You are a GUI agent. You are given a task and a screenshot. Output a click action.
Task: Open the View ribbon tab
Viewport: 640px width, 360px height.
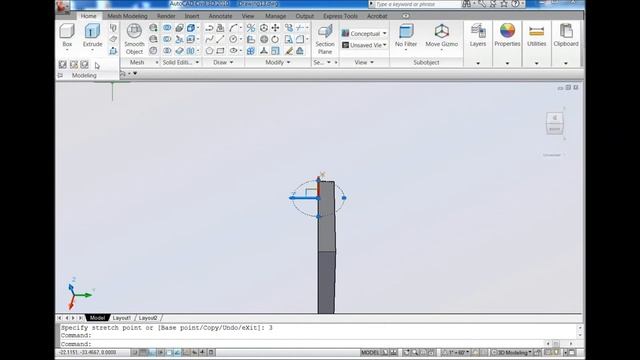[248, 16]
